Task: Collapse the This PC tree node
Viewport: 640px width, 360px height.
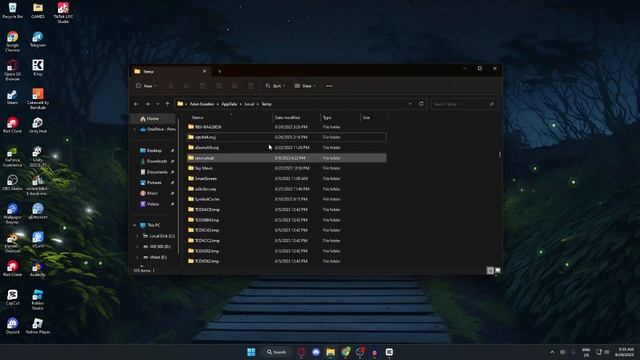Action: pos(135,225)
